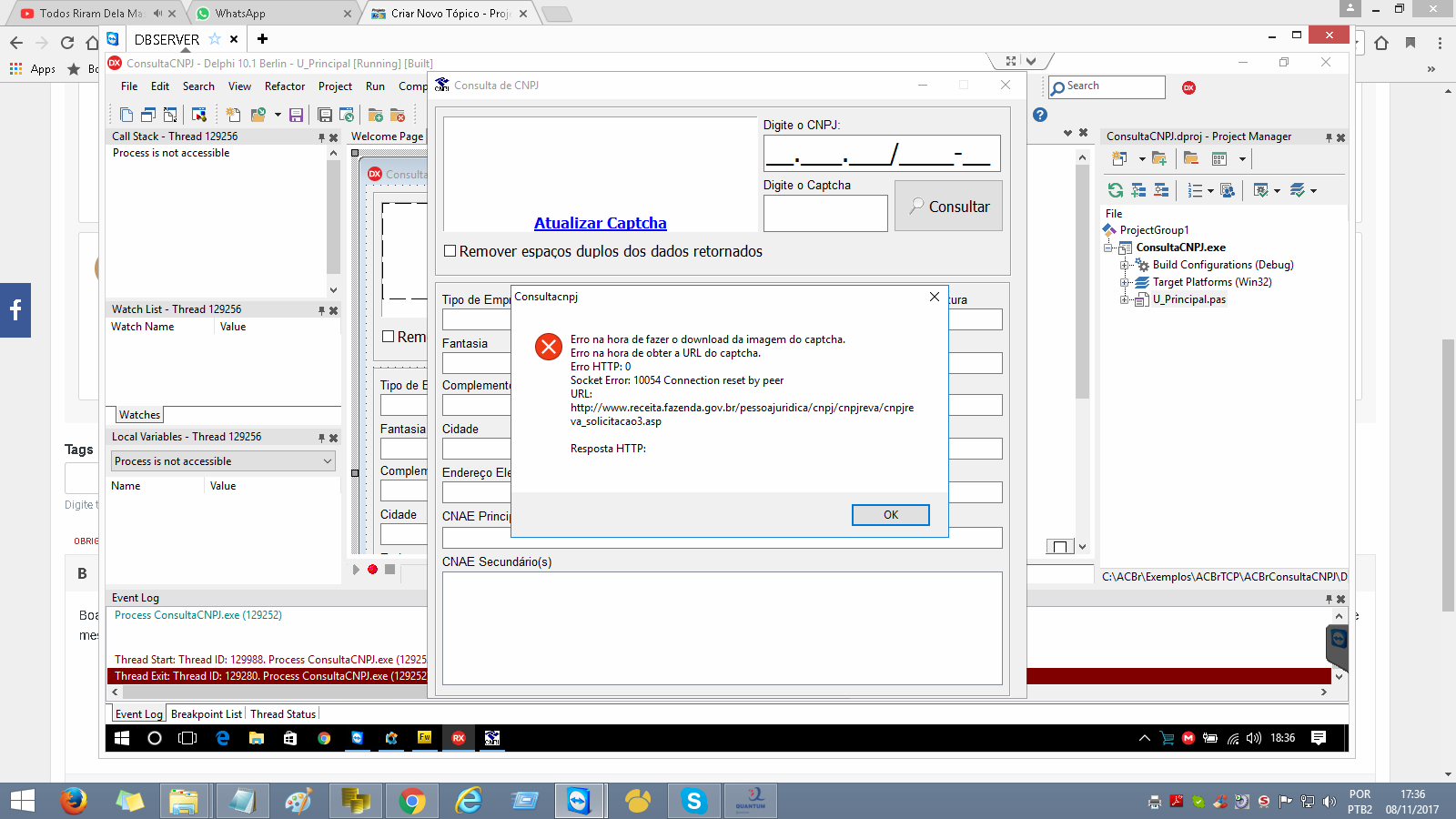The image size is (1456, 819).
Task: Switch to the Breakpoint List tab
Action: tap(207, 714)
